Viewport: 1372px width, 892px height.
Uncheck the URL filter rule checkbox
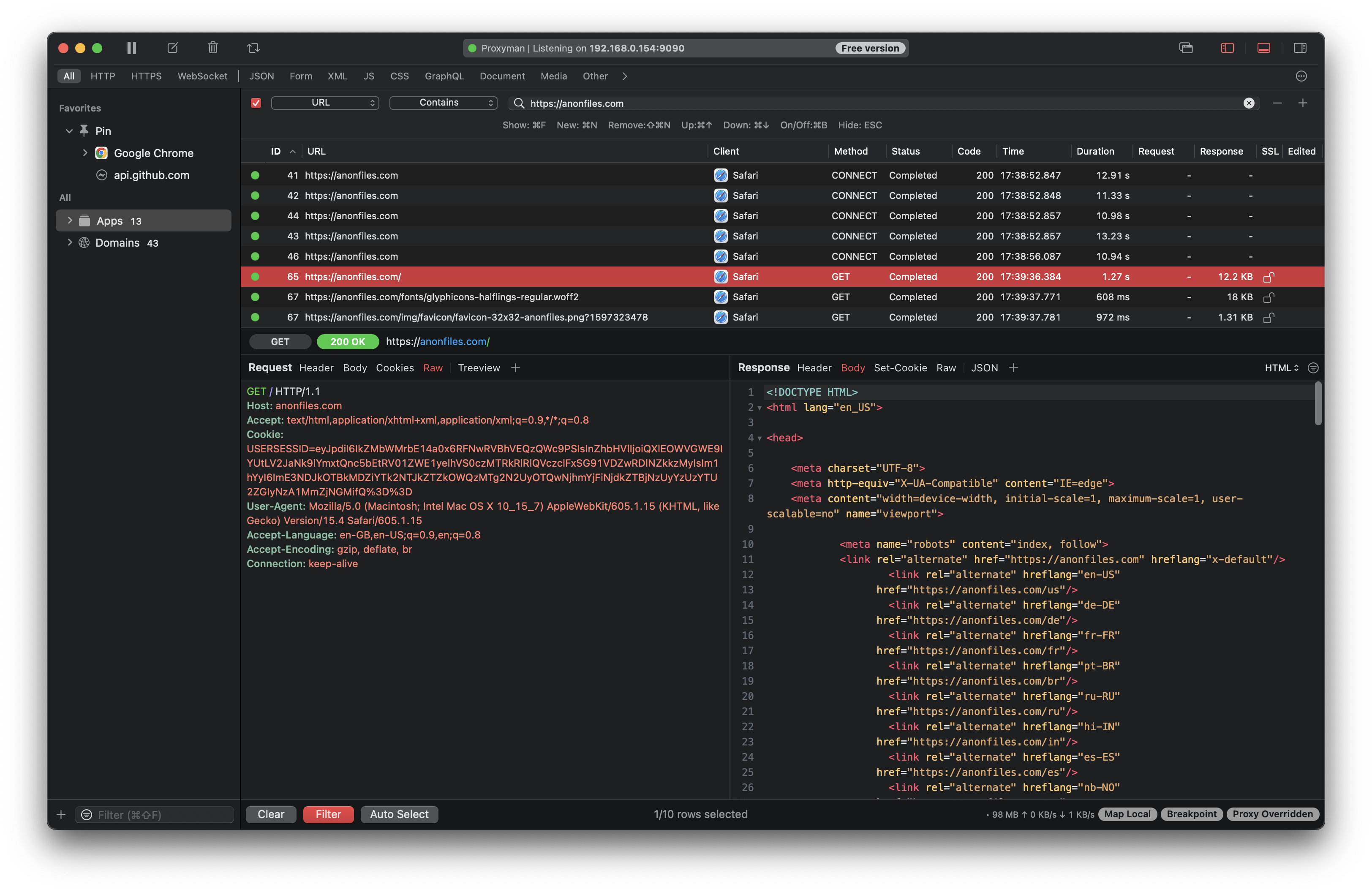tap(256, 103)
